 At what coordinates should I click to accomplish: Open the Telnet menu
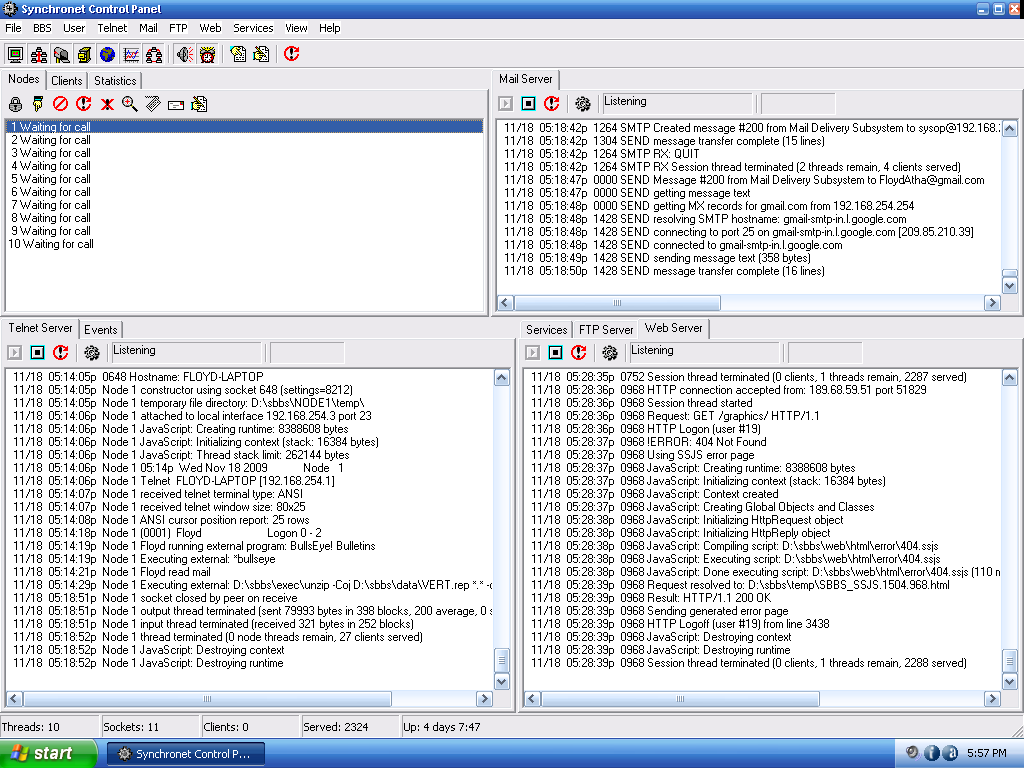pyautogui.click(x=112, y=28)
